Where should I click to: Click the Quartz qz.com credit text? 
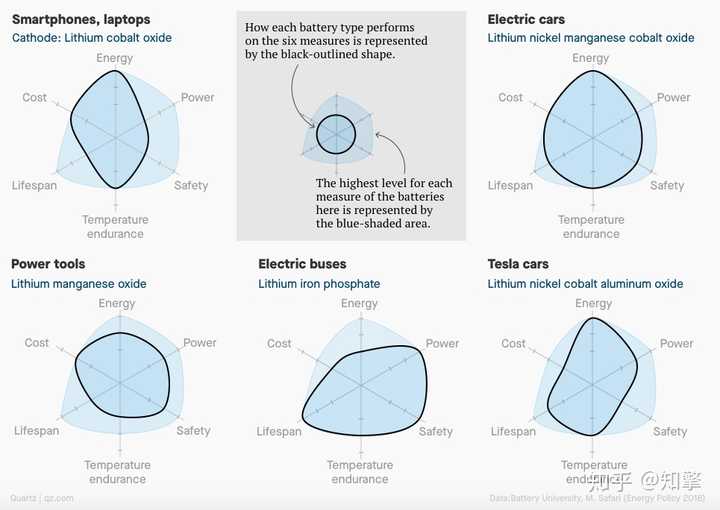click(x=41, y=498)
